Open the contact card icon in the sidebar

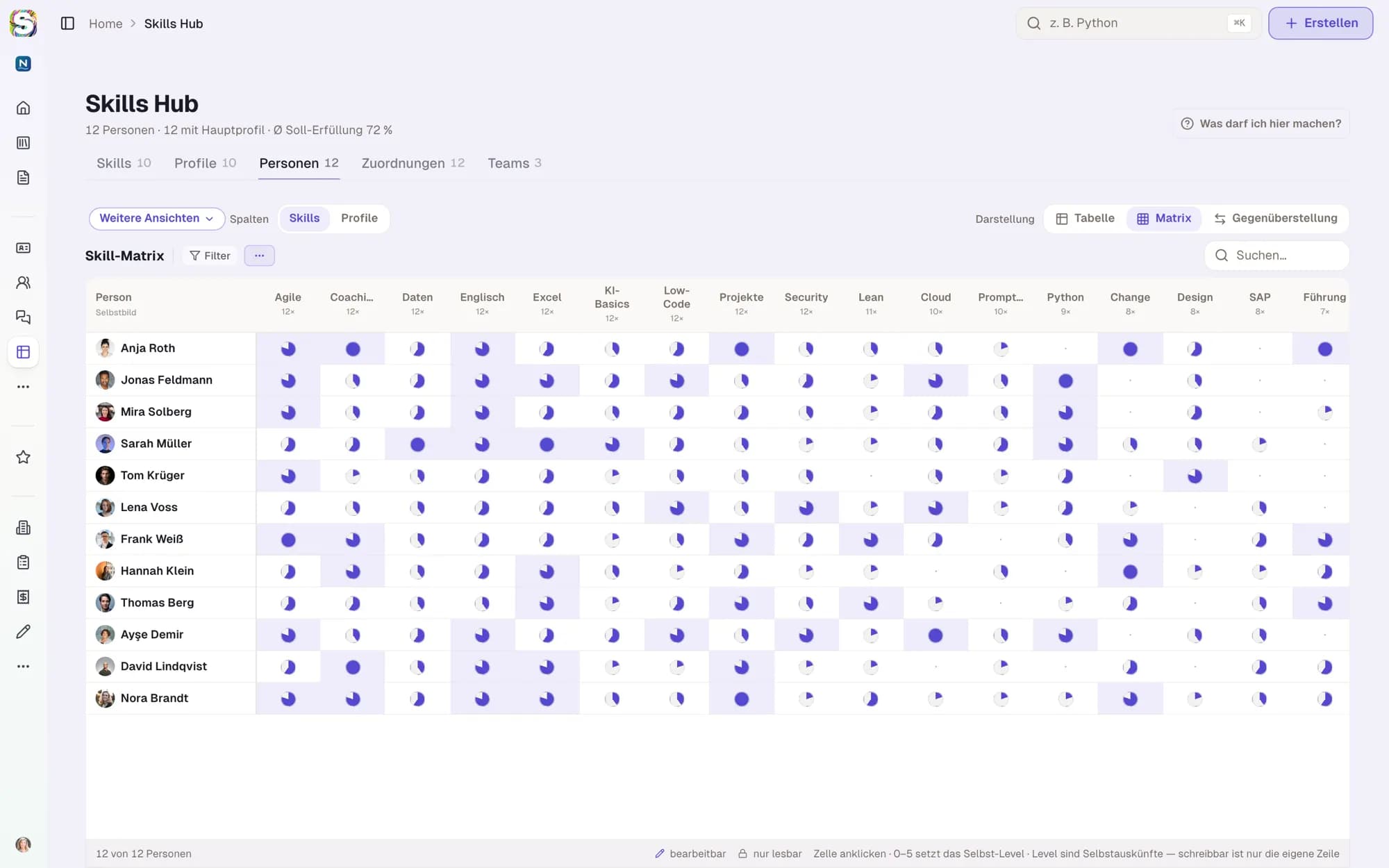pyautogui.click(x=23, y=248)
